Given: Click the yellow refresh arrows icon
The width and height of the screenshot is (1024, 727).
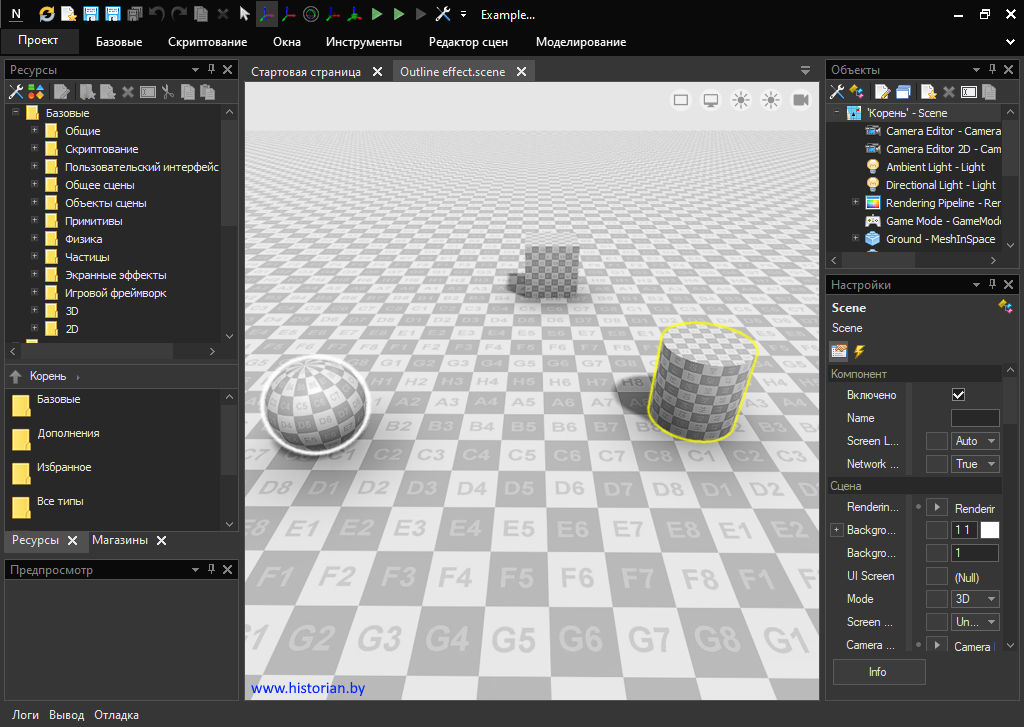Looking at the screenshot, I should coord(47,15).
